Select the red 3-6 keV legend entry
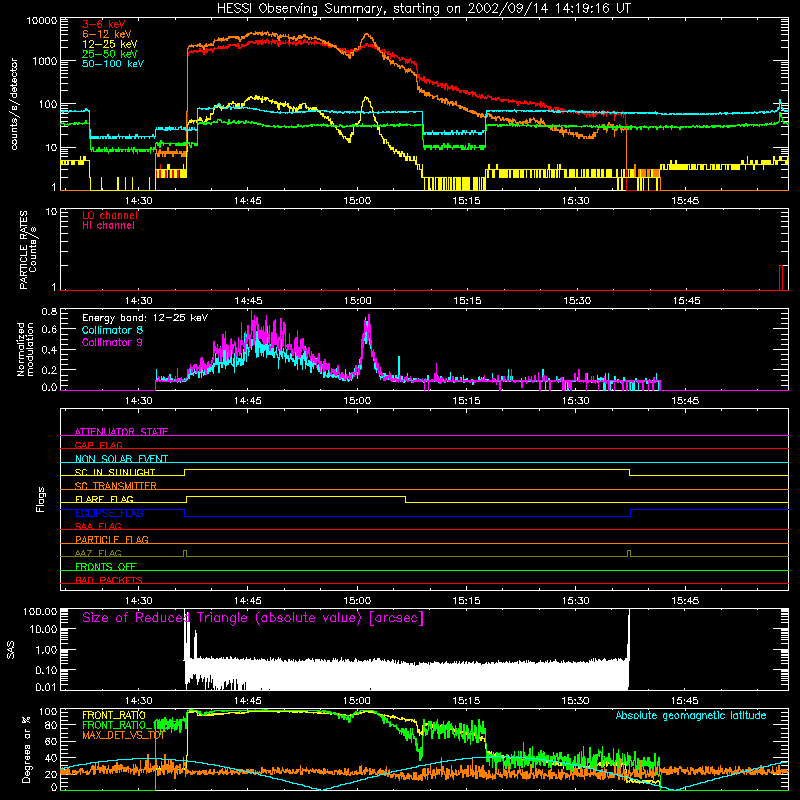 click(104, 24)
